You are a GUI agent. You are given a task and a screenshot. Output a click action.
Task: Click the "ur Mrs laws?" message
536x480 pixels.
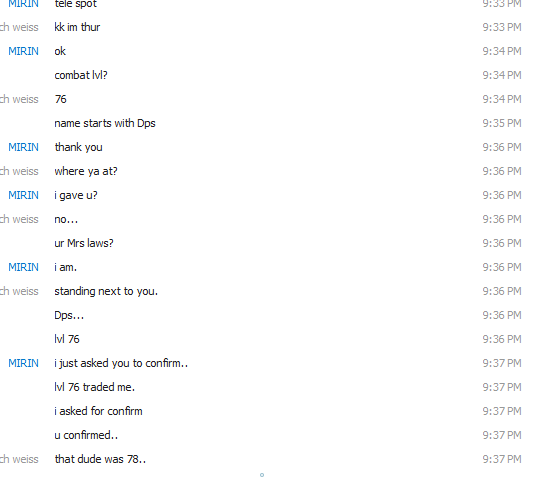coord(84,243)
